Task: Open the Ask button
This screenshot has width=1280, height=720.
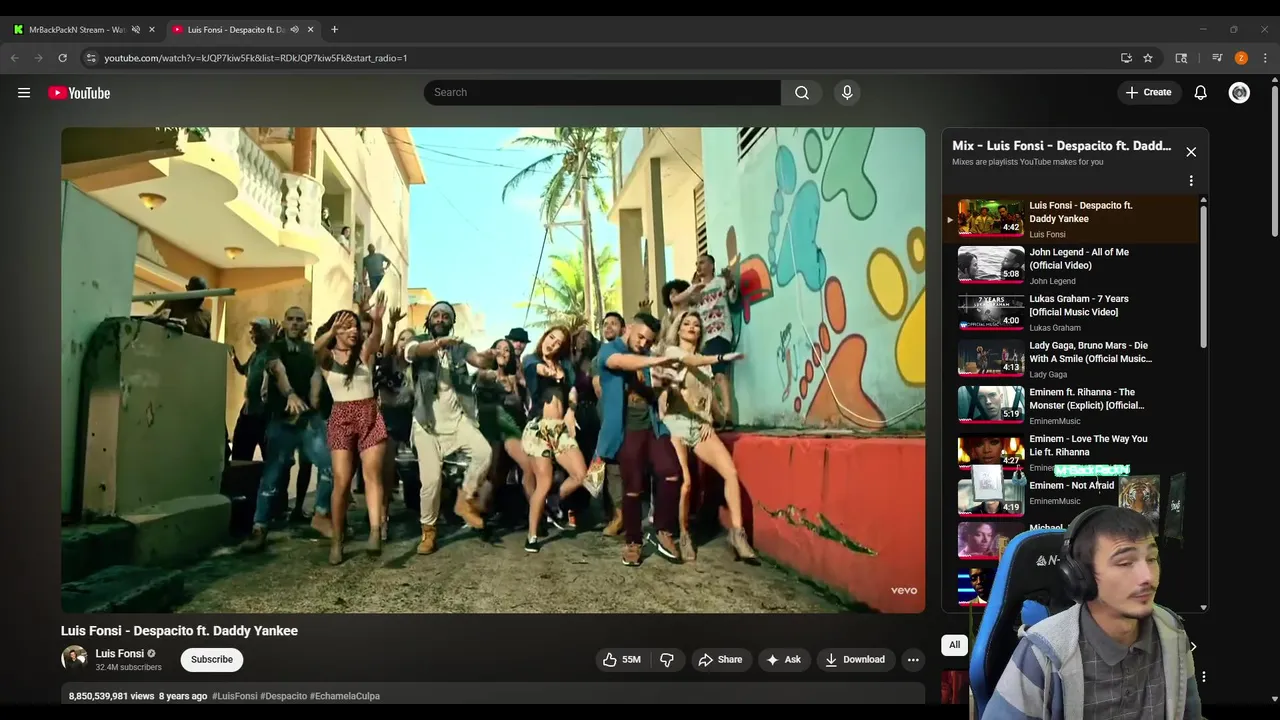Action: click(x=783, y=659)
